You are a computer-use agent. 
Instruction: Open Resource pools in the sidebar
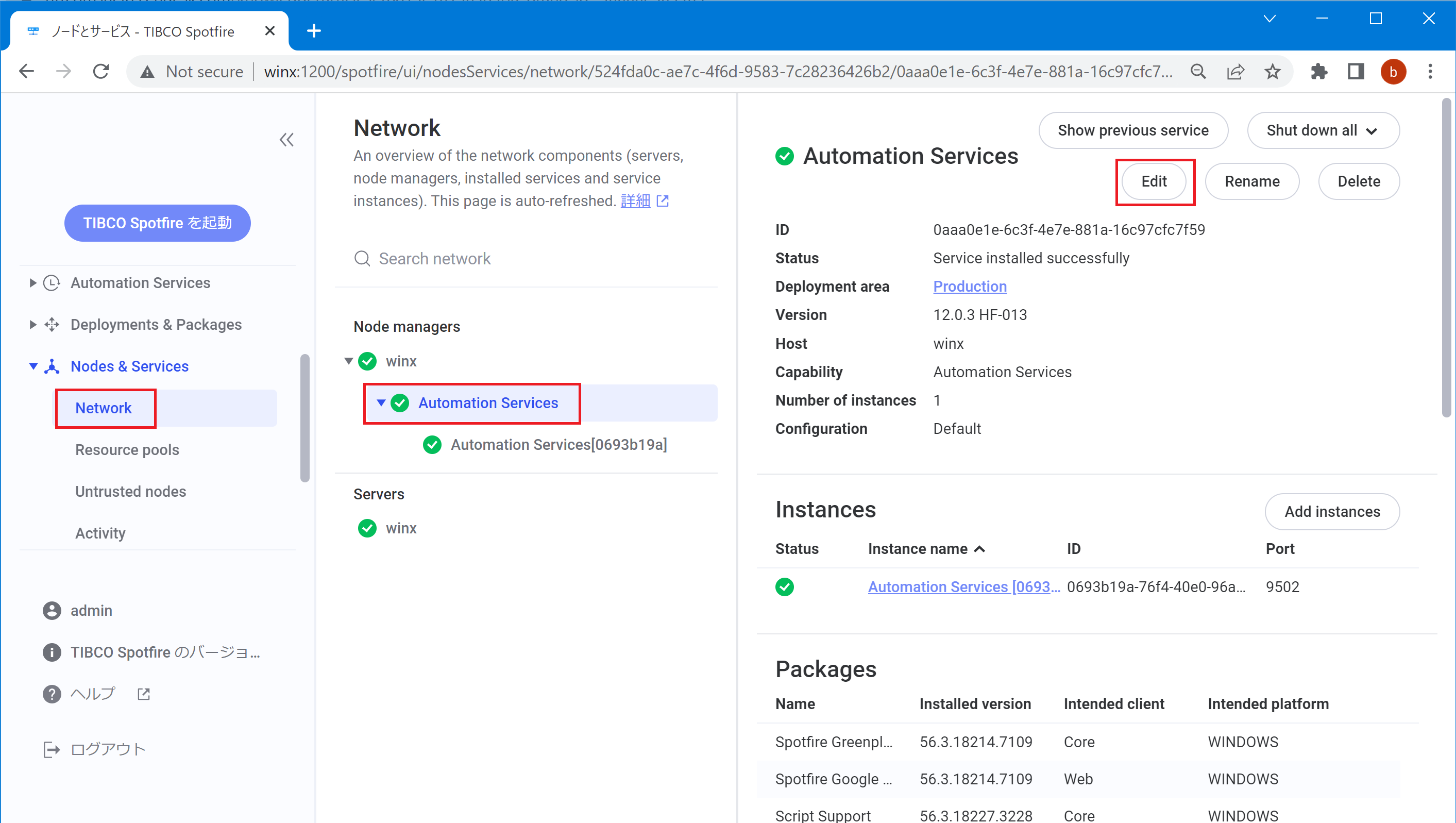pyautogui.click(x=127, y=450)
